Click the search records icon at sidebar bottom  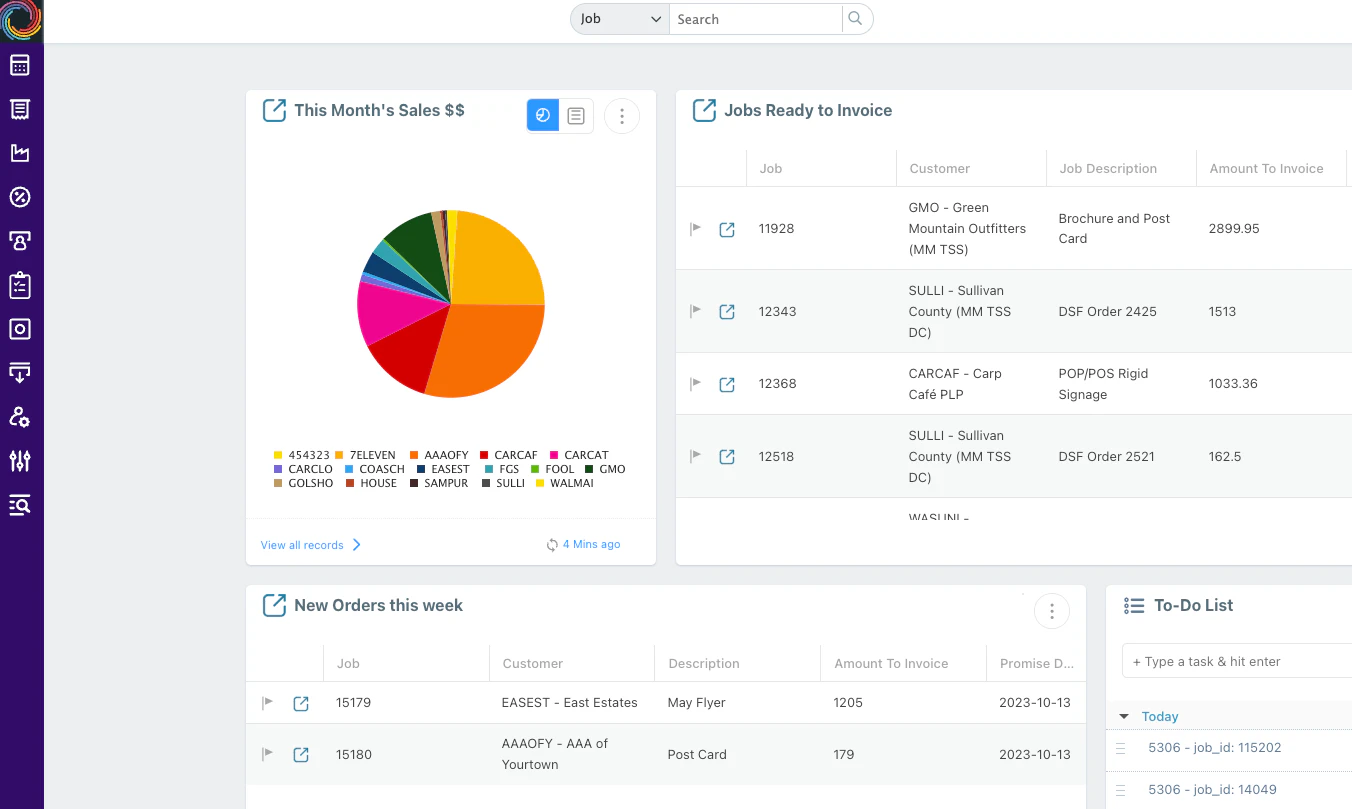22,505
